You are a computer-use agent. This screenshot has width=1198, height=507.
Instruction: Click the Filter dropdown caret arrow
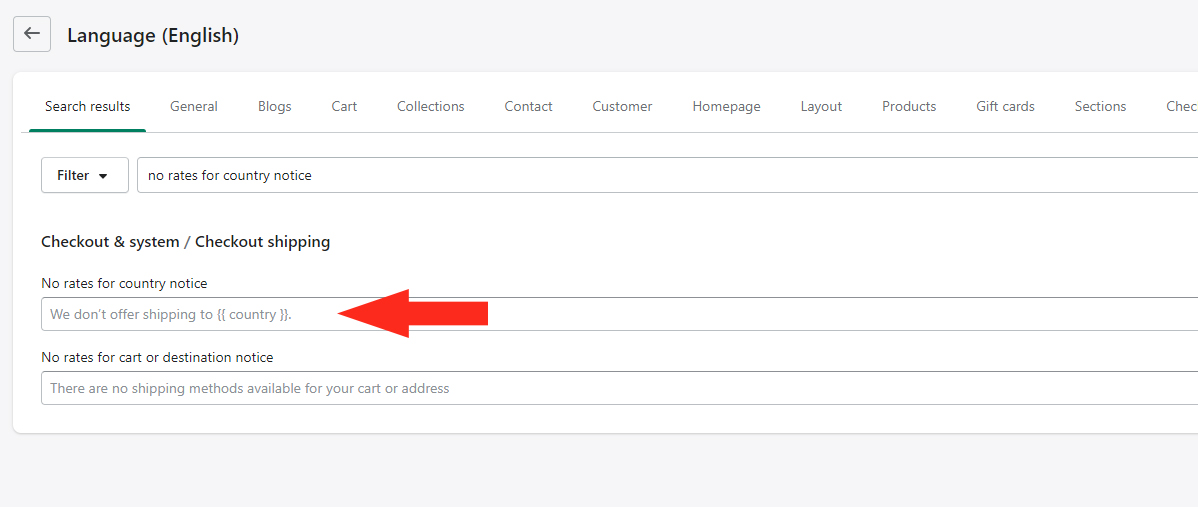102,176
